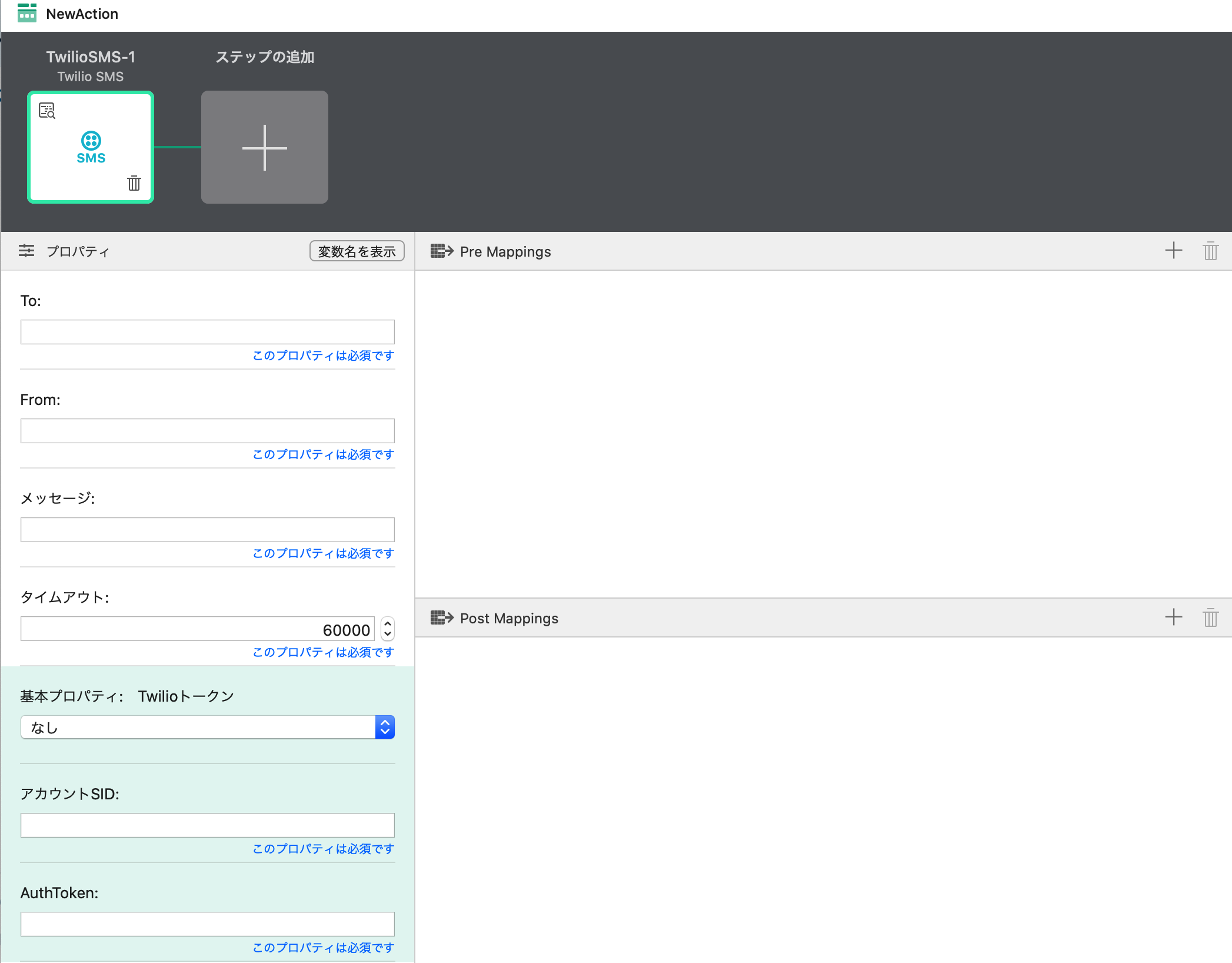The width and height of the screenshot is (1232, 963).
Task: Click the AuthToken input field
Action: click(207, 924)
